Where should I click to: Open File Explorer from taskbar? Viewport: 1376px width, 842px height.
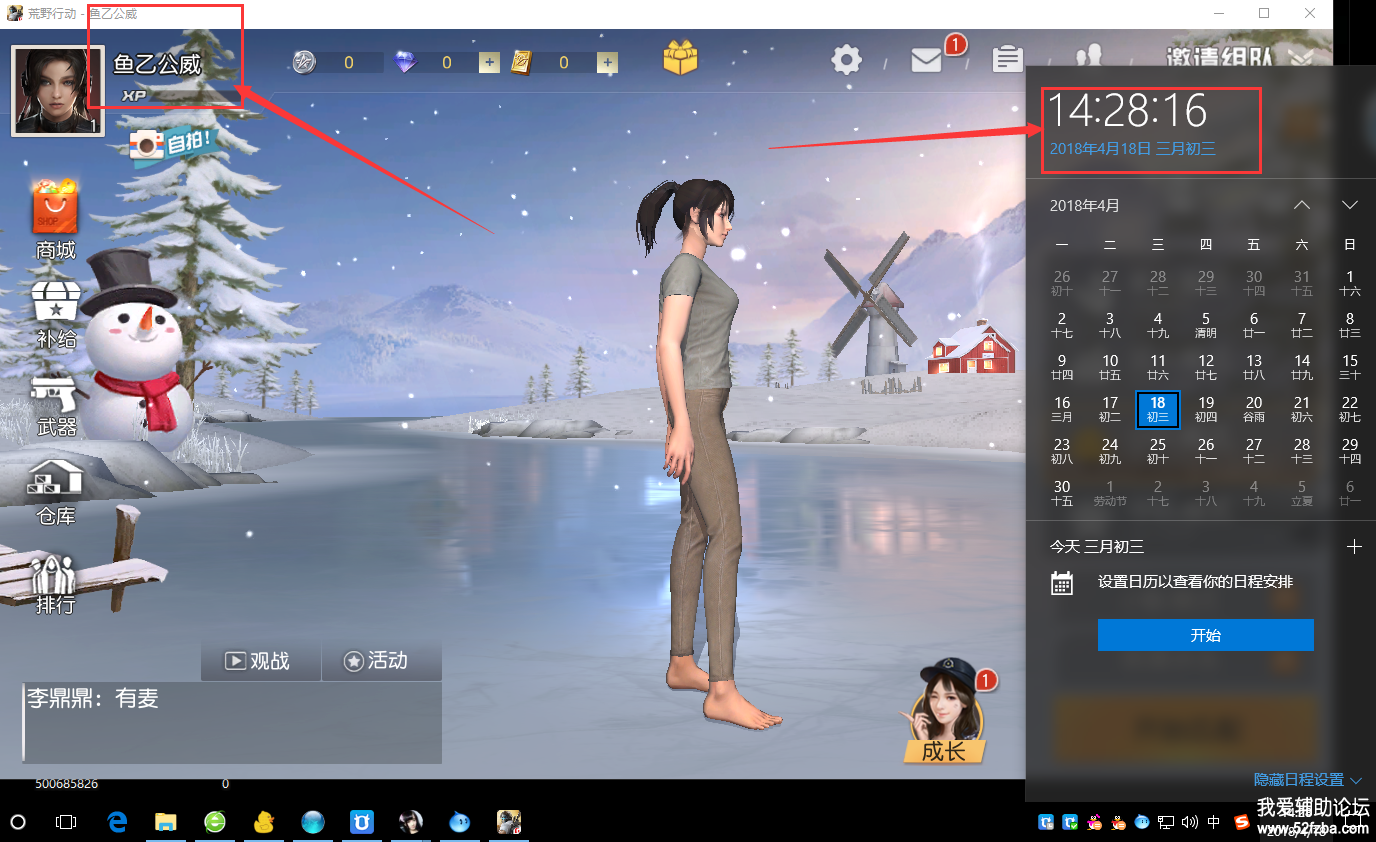166,822
